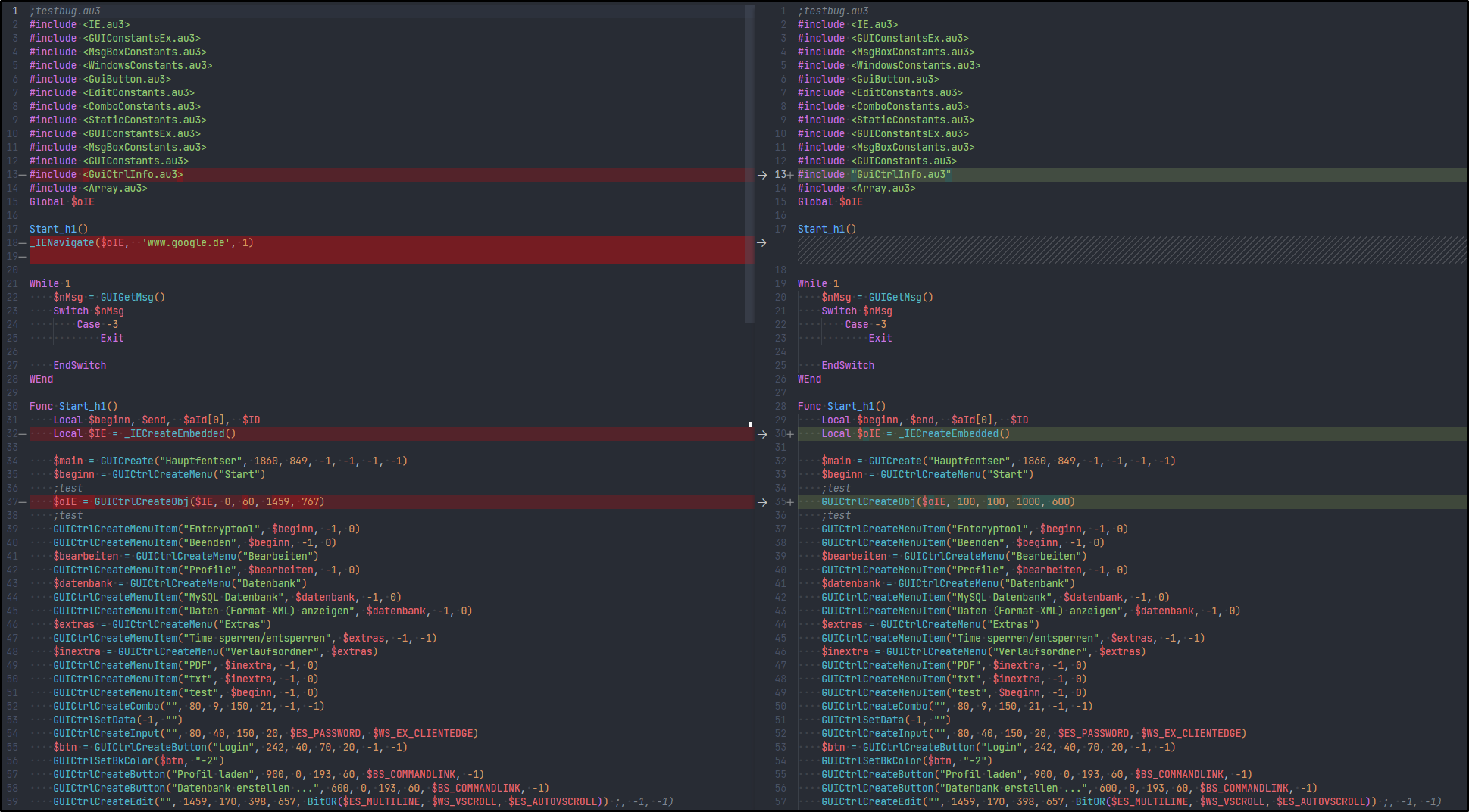Click the added "GuiCtrlInfo.au3" include line on right
Viewport: 1469px width, 812px height.
click(874, 175)
